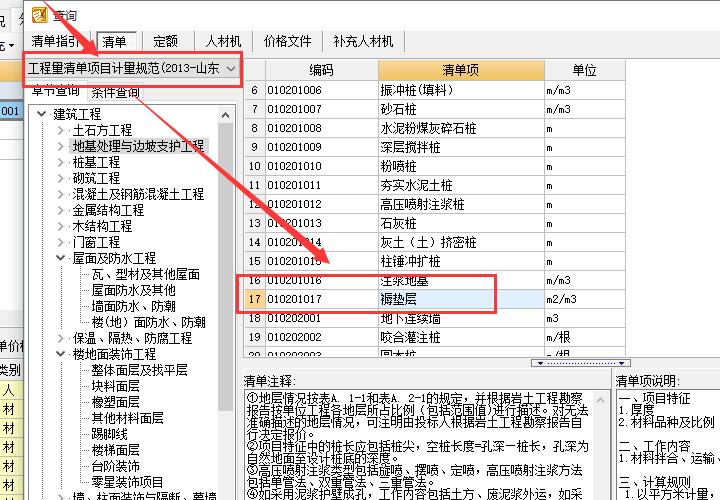Collapse the 建筑工程 tree node
This screenshot has width=720, height=500.
[x=41, y=113]
